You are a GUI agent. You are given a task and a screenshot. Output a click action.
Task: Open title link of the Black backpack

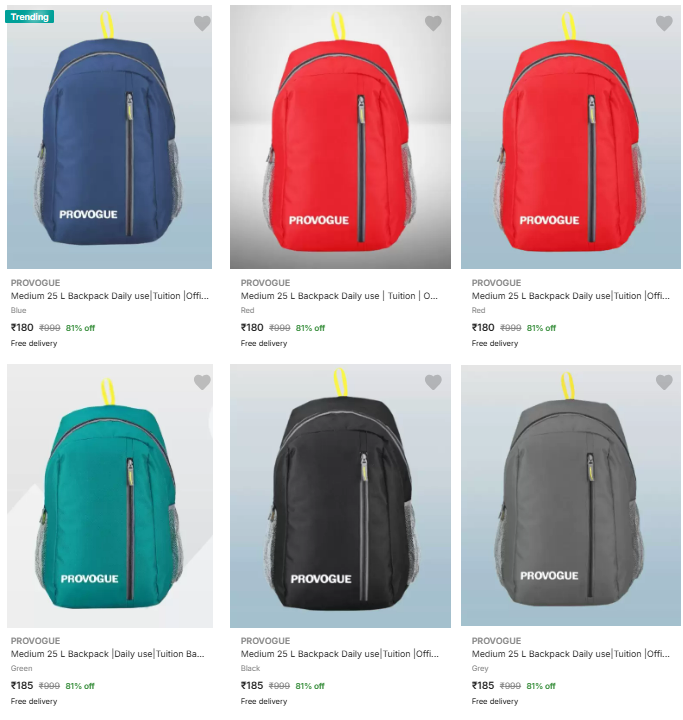[340, 654]
